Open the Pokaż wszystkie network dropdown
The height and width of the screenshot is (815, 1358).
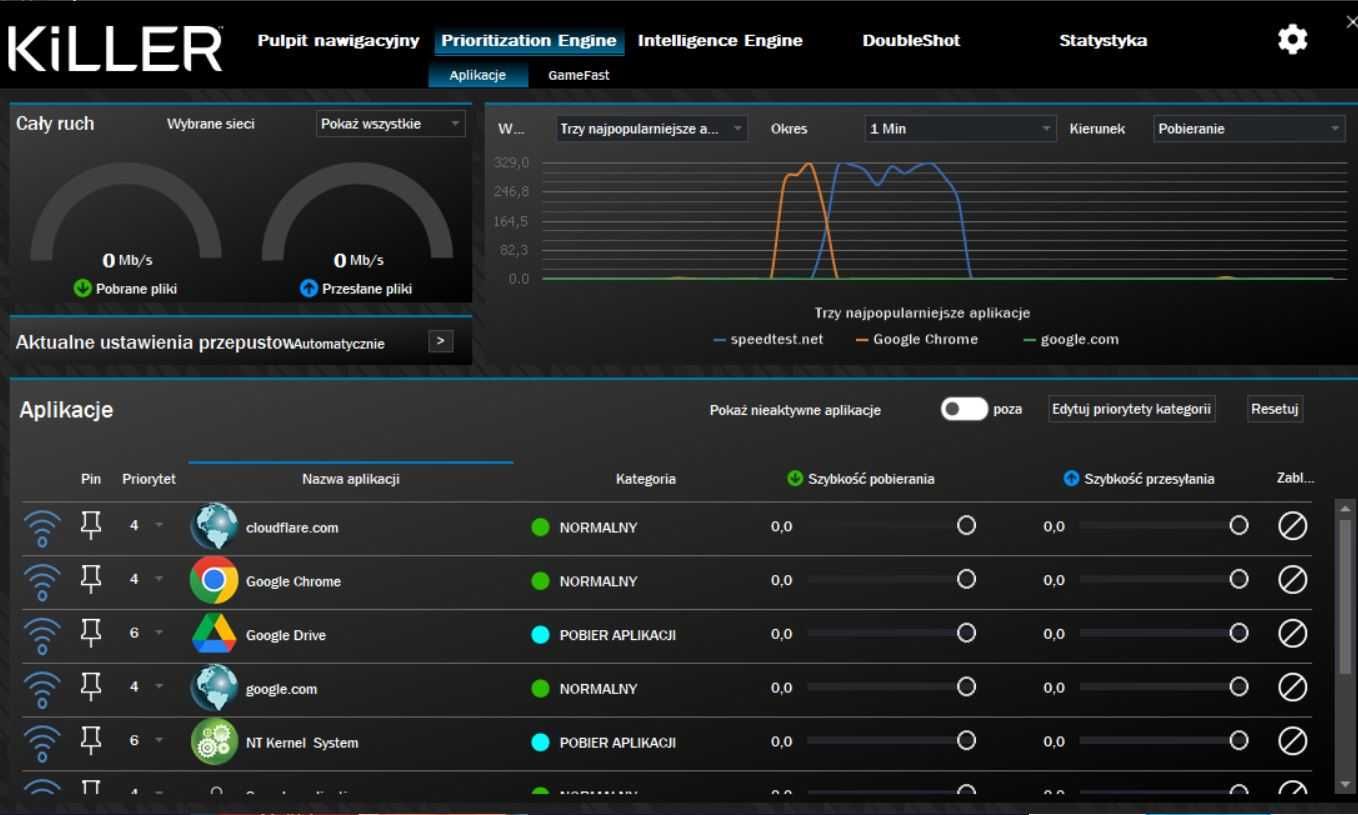(391, 124)
